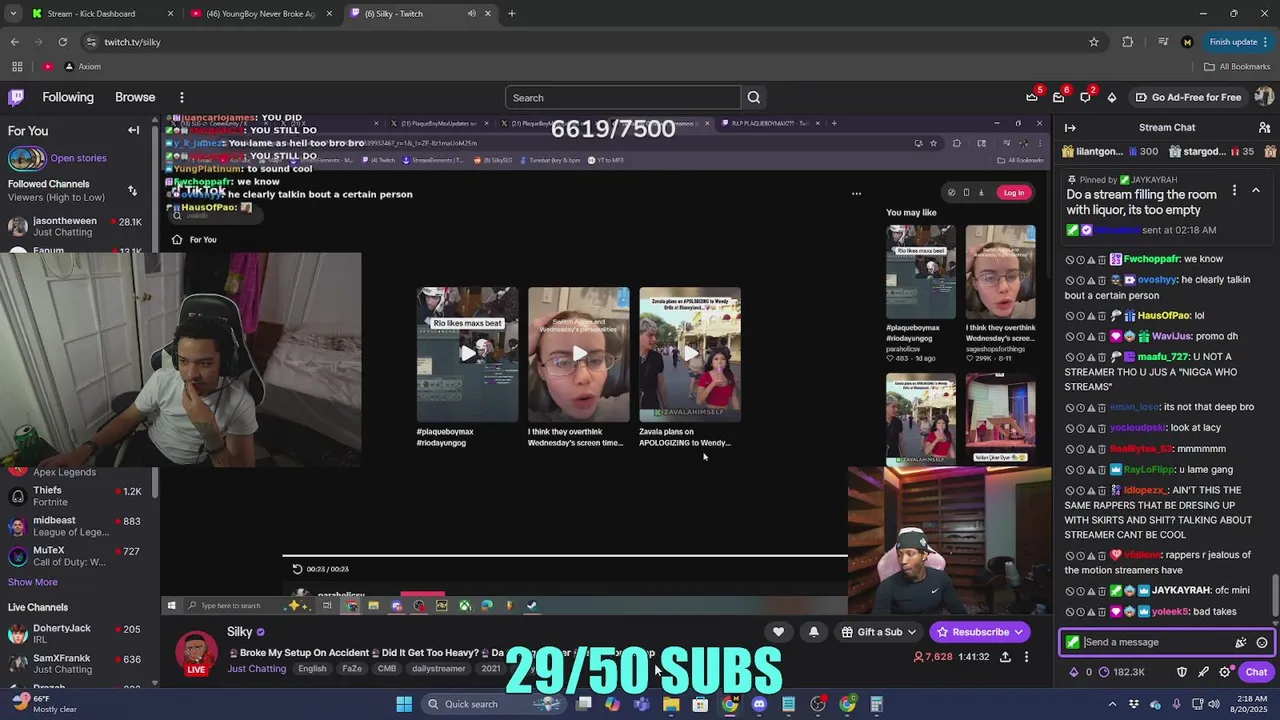
Task: Open Following in Twitch nav
Action: [68, 97]
